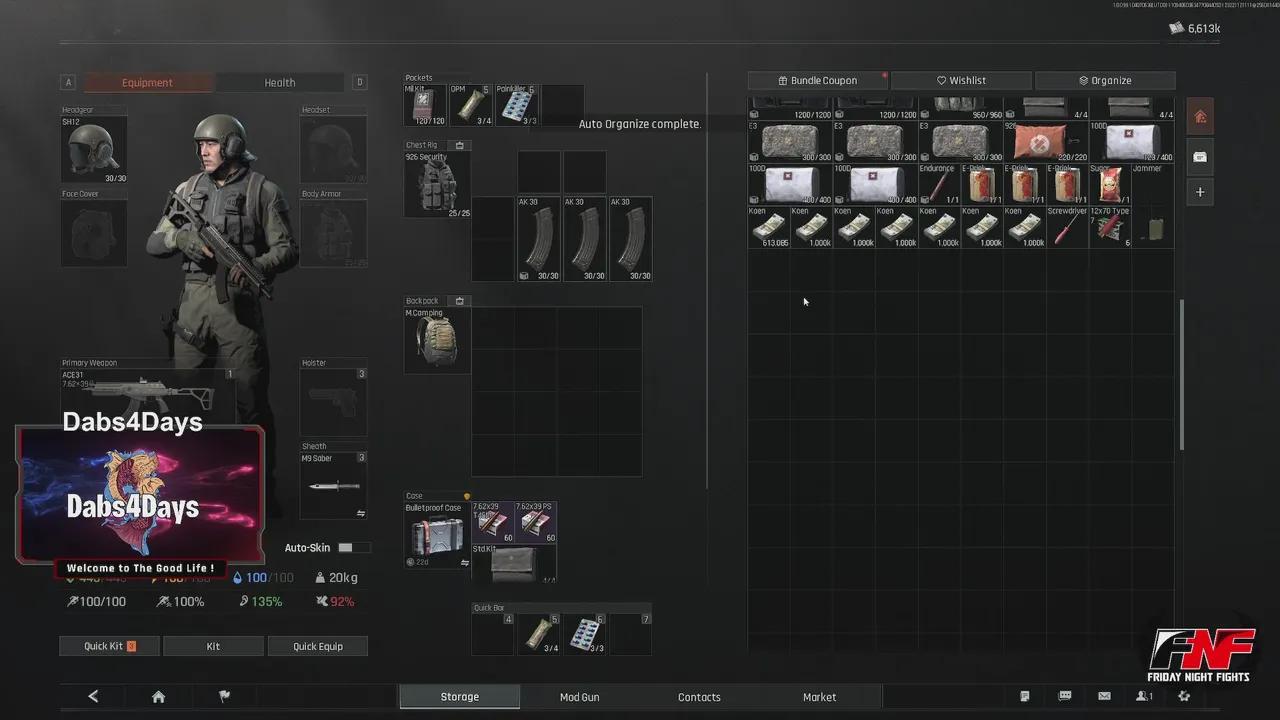Select the Painkiller in Quick Bar
Screen dimensions: 1280x720
[x=585, y=635]
